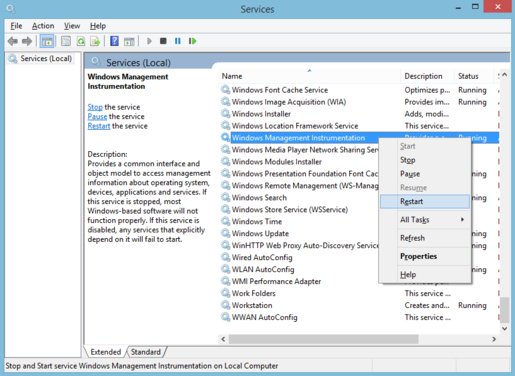Click the Stop the service link

pos(95,107)
